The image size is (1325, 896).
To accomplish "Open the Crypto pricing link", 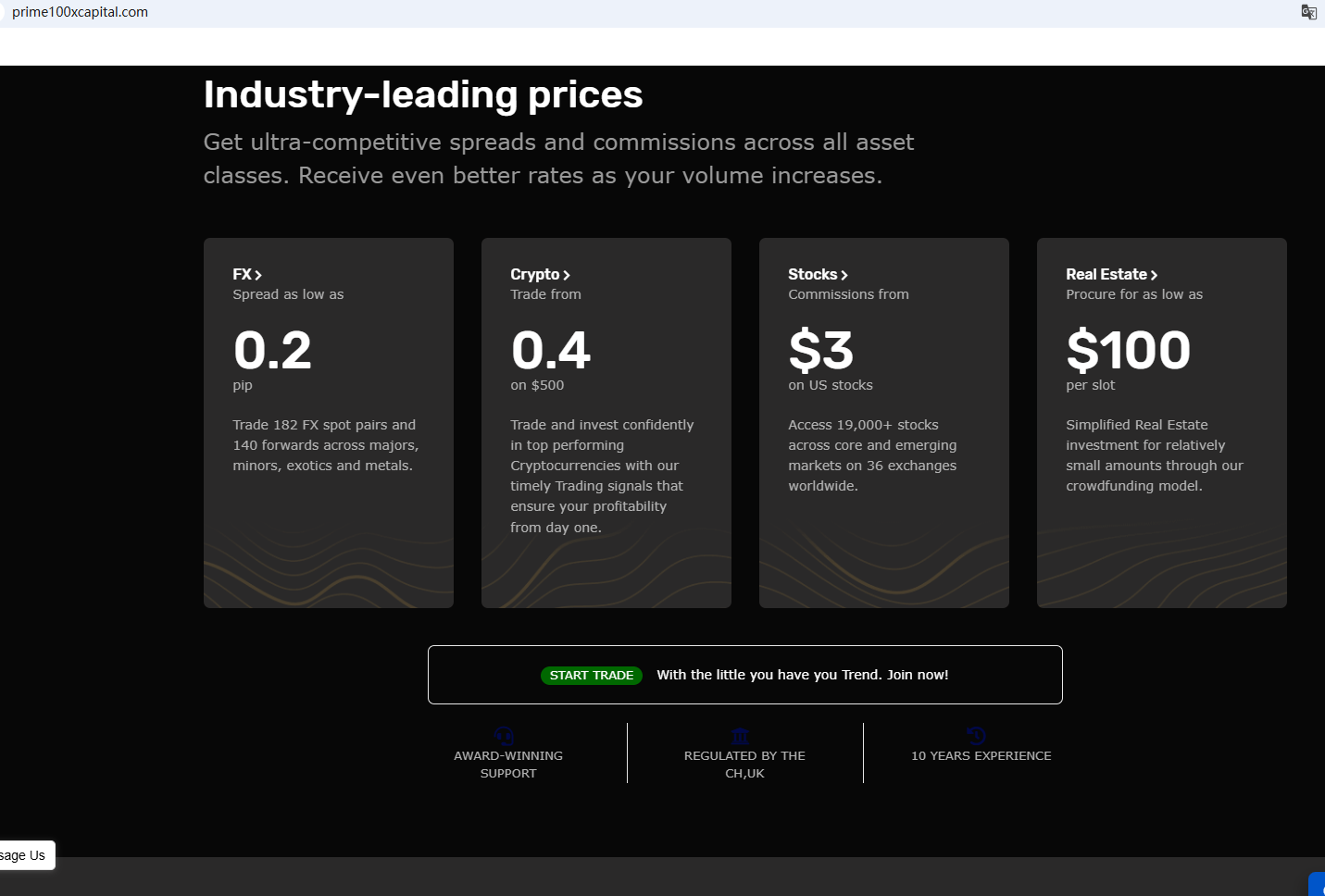I will coord(535,274).
